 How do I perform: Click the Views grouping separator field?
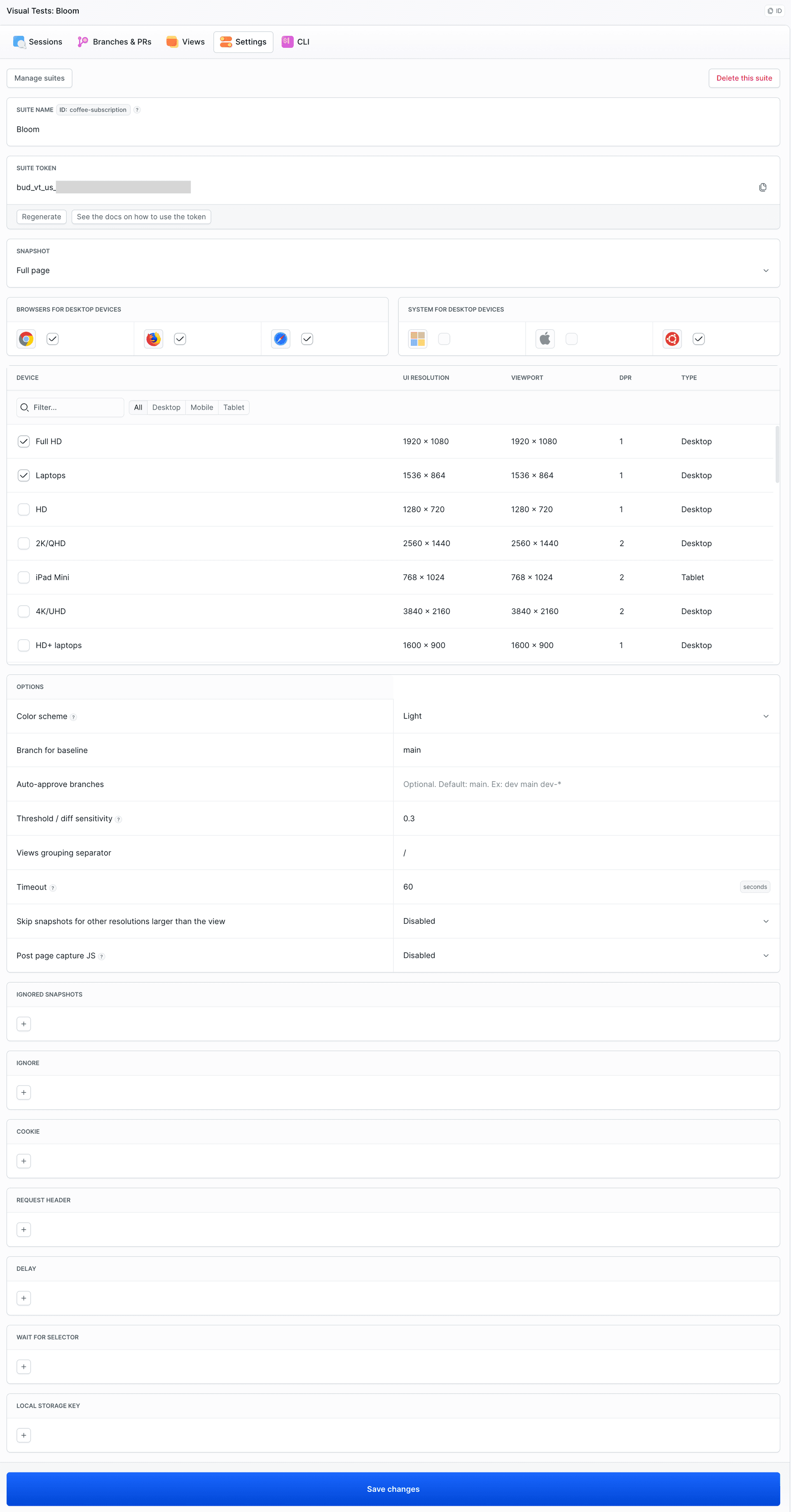(586, 853)
